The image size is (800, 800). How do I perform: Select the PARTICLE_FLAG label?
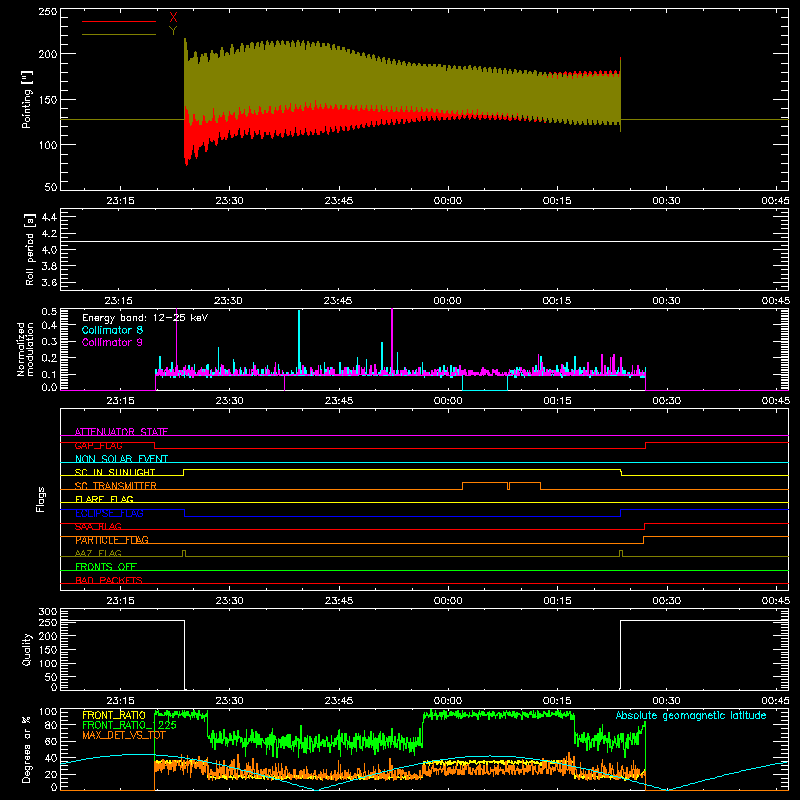click(112, 539)
